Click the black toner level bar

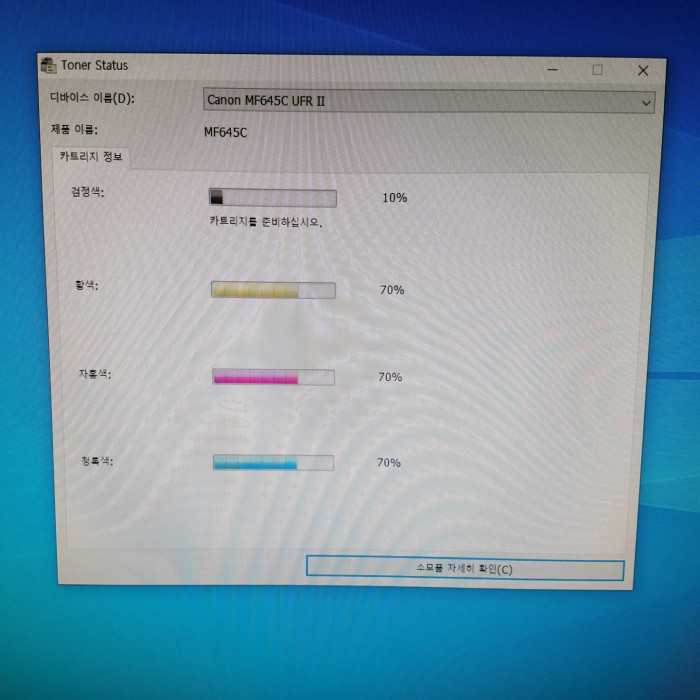tap(273, 197)
